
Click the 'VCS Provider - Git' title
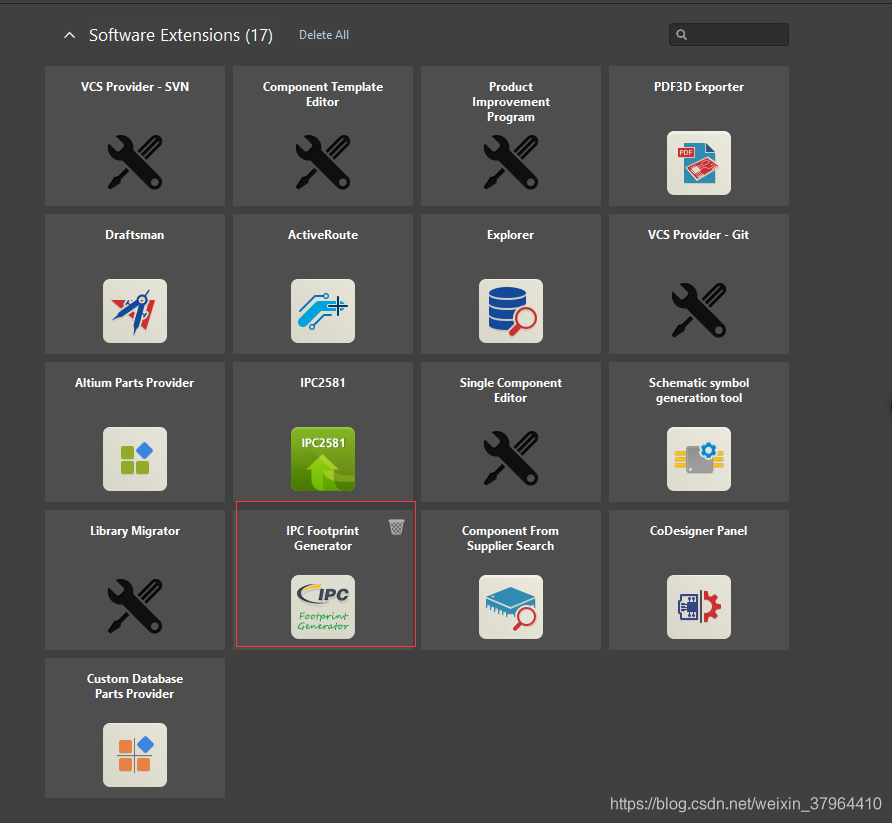click(x=699, y=235)
